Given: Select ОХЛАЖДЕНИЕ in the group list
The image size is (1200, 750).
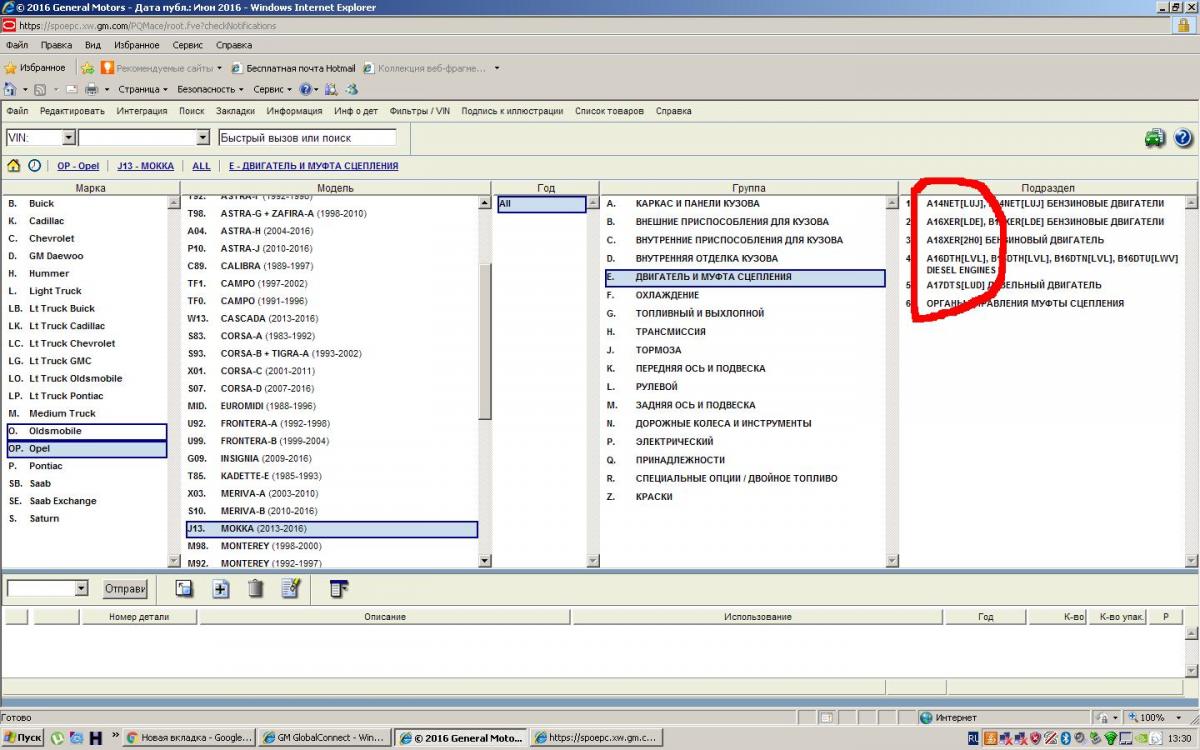Looking at the screenshot, I should coord(667,295).
